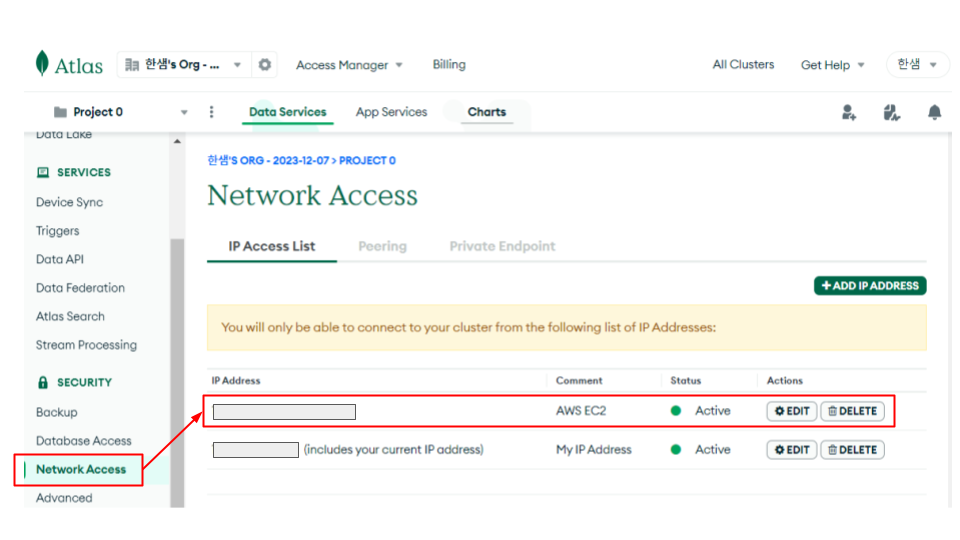Delete the AWS EC2 IP entry
Screen dimensions: 960x540
coord(852,411)
